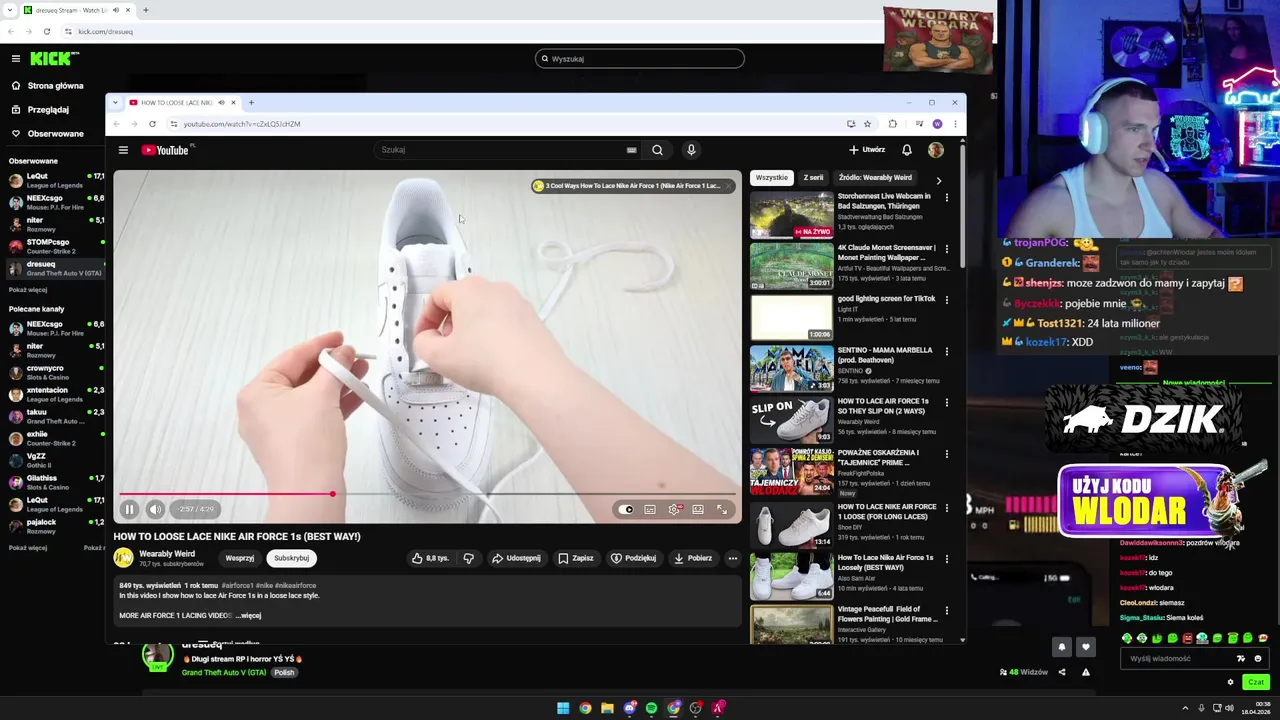Mute the YouTube video volume
This screenshot has height=720, width=1280.
155,509
